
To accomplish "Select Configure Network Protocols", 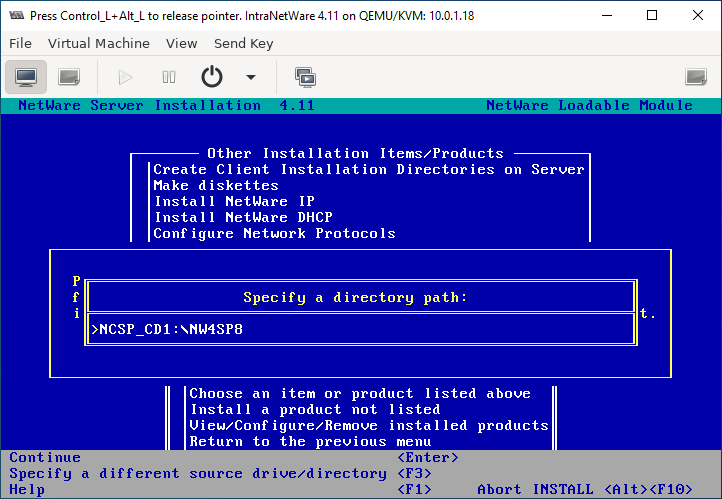I will point(274,233).
